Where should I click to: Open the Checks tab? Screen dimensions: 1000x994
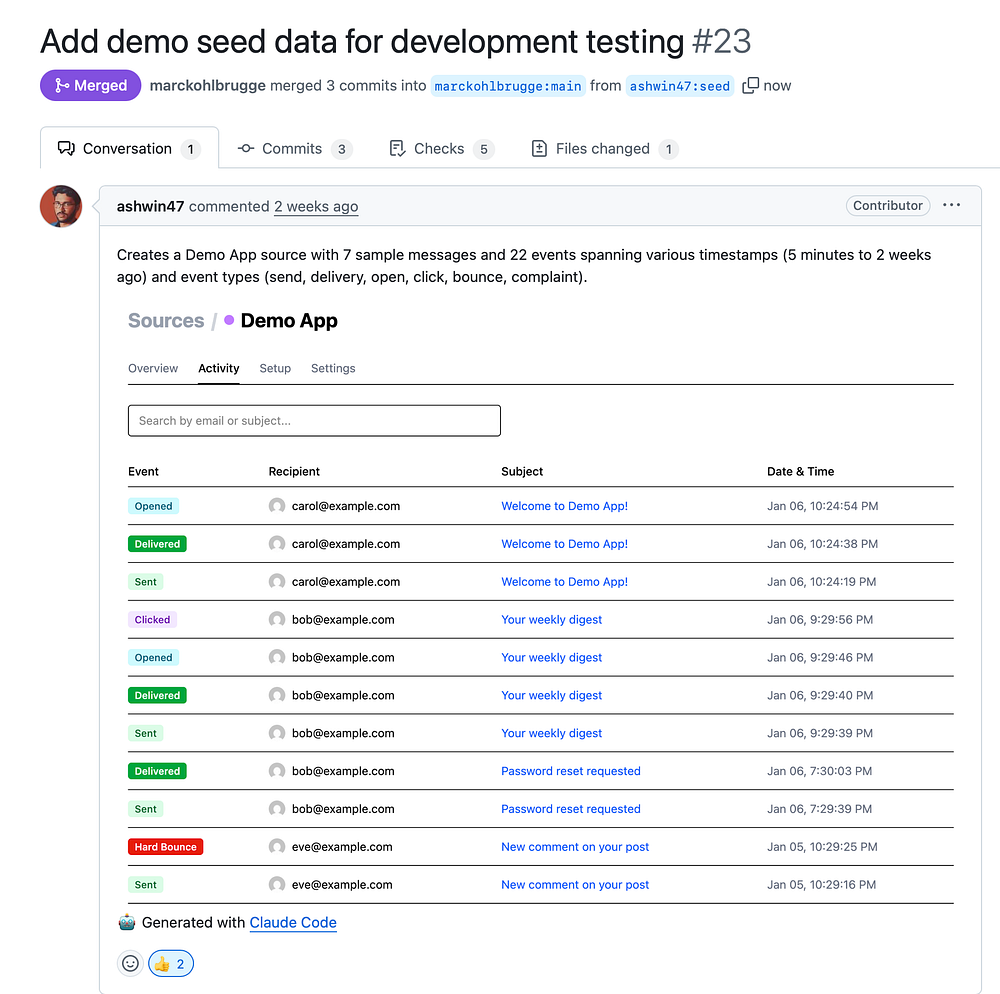point(440,149)
